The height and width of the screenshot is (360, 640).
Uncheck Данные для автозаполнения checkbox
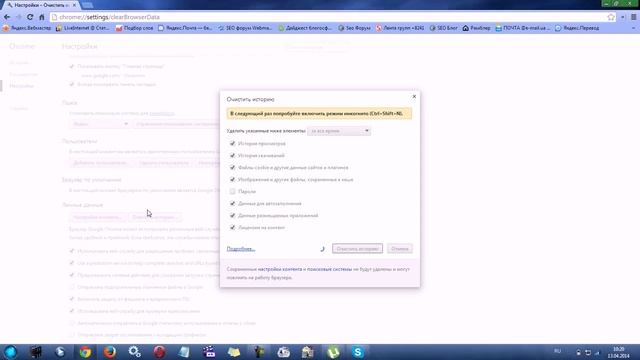(232, 203)
